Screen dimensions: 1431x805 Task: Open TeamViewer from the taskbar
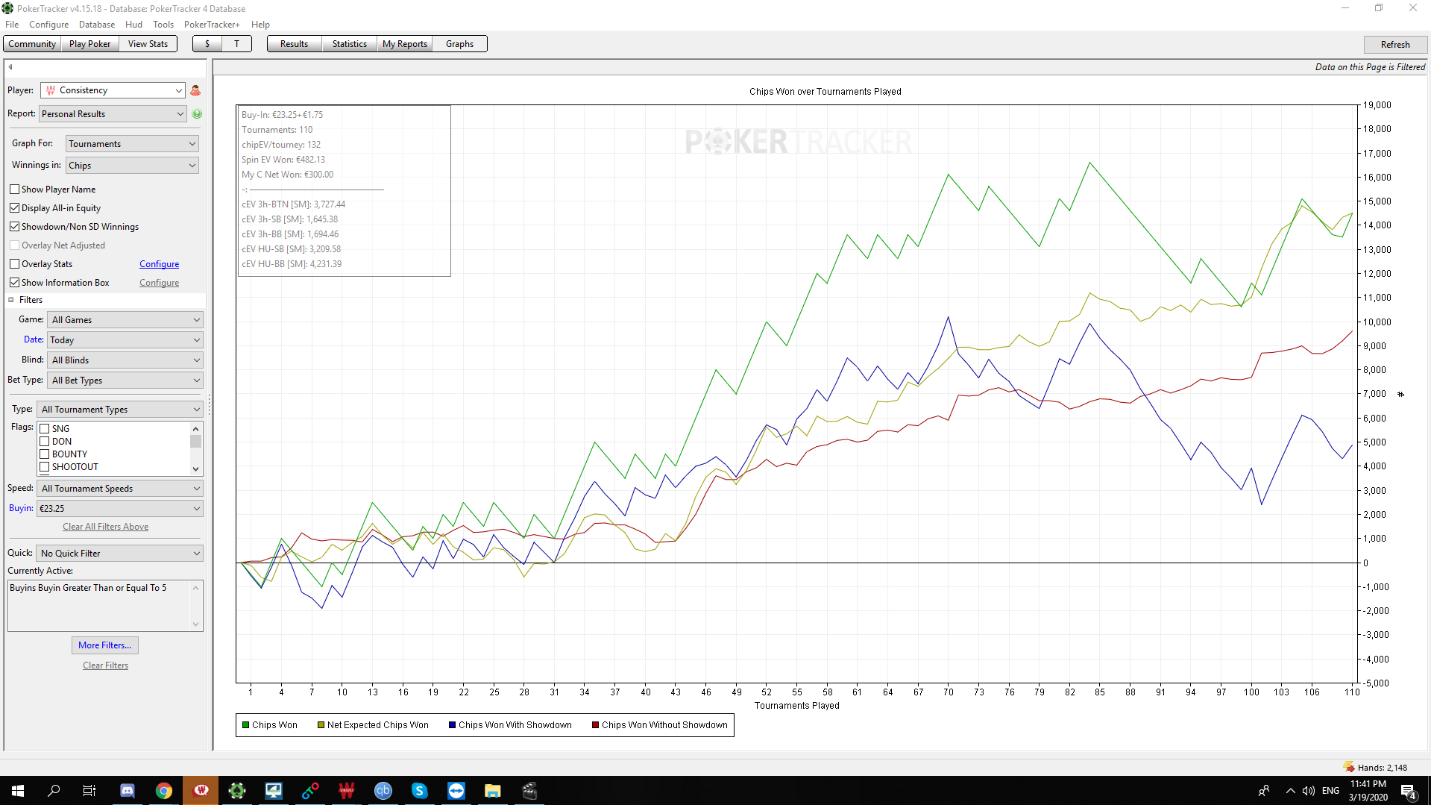(x=456, y=790)
